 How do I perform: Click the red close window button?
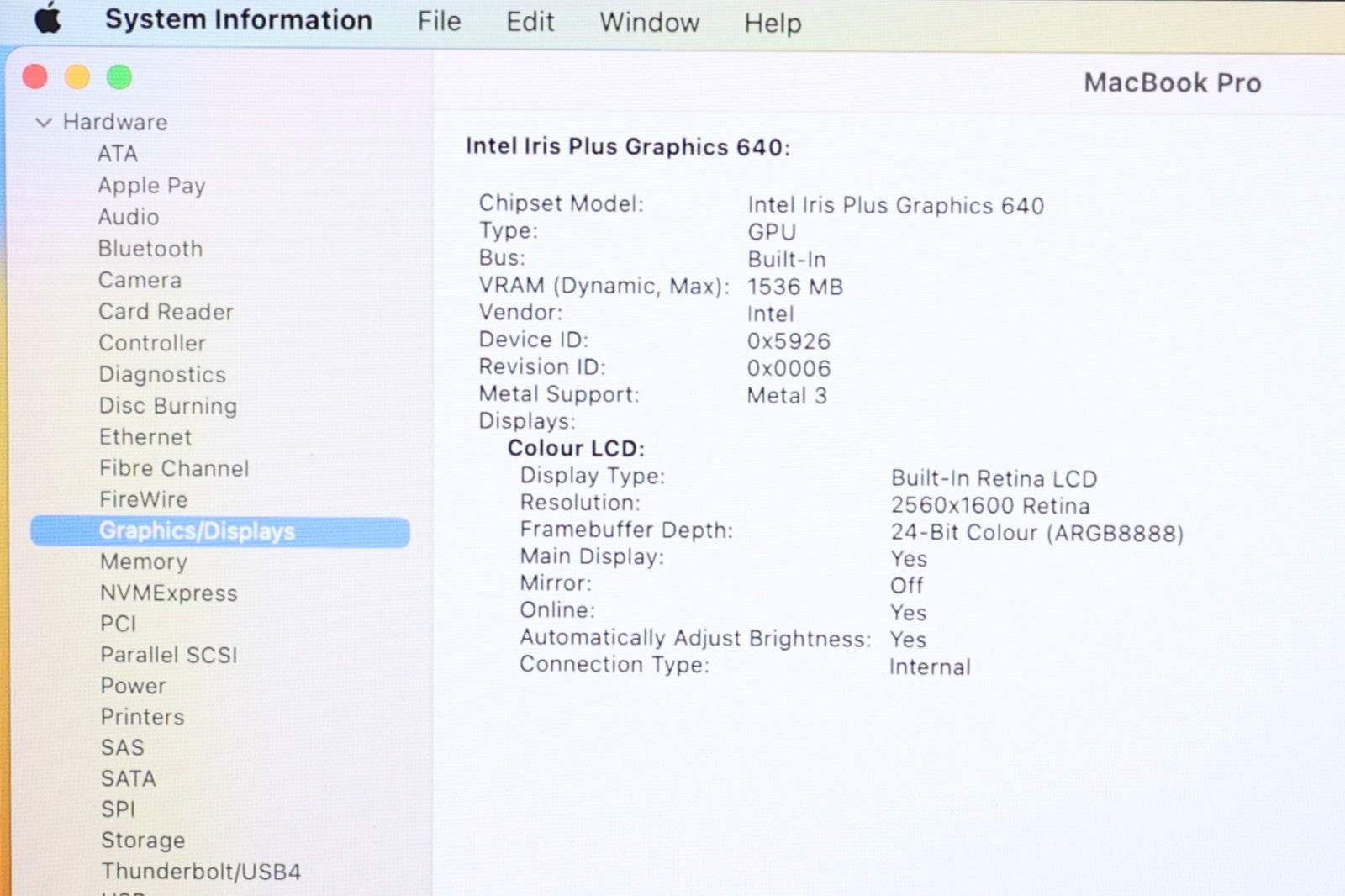tap(35, 77)
